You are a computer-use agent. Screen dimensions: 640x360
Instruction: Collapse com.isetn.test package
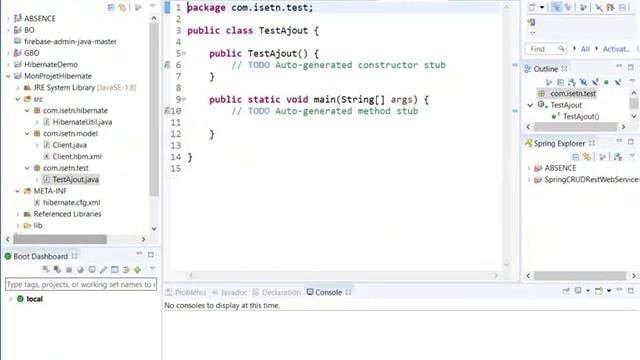(x=27, y=168)
